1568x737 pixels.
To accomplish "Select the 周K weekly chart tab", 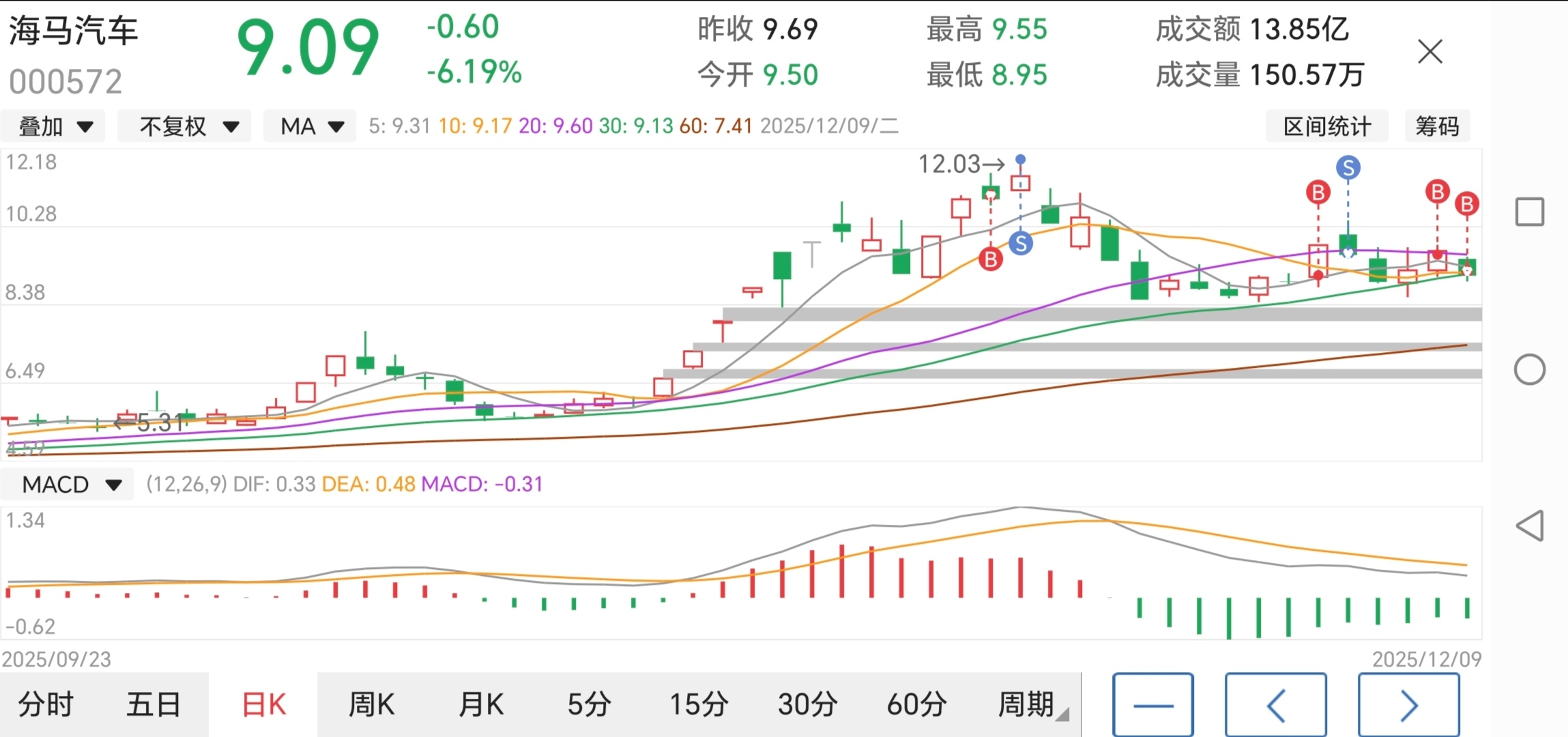I will [371, 705].
